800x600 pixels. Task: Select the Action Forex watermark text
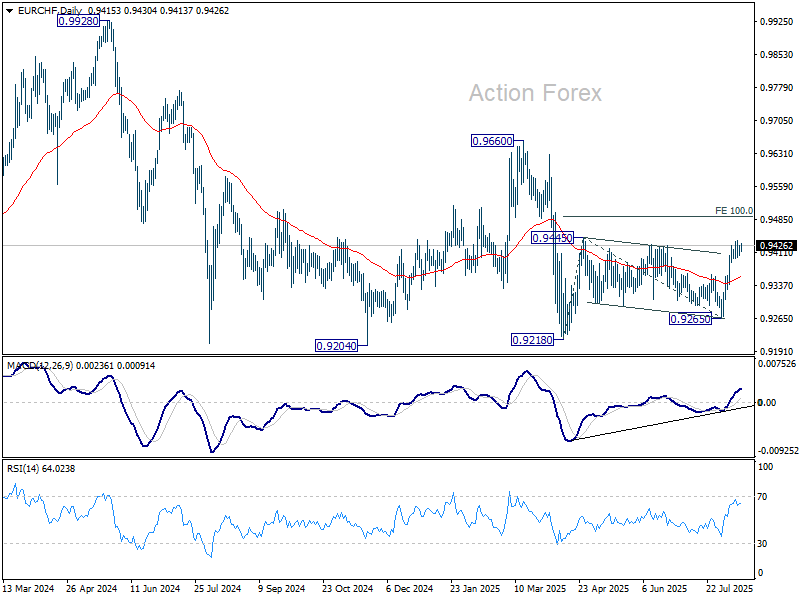535,93
